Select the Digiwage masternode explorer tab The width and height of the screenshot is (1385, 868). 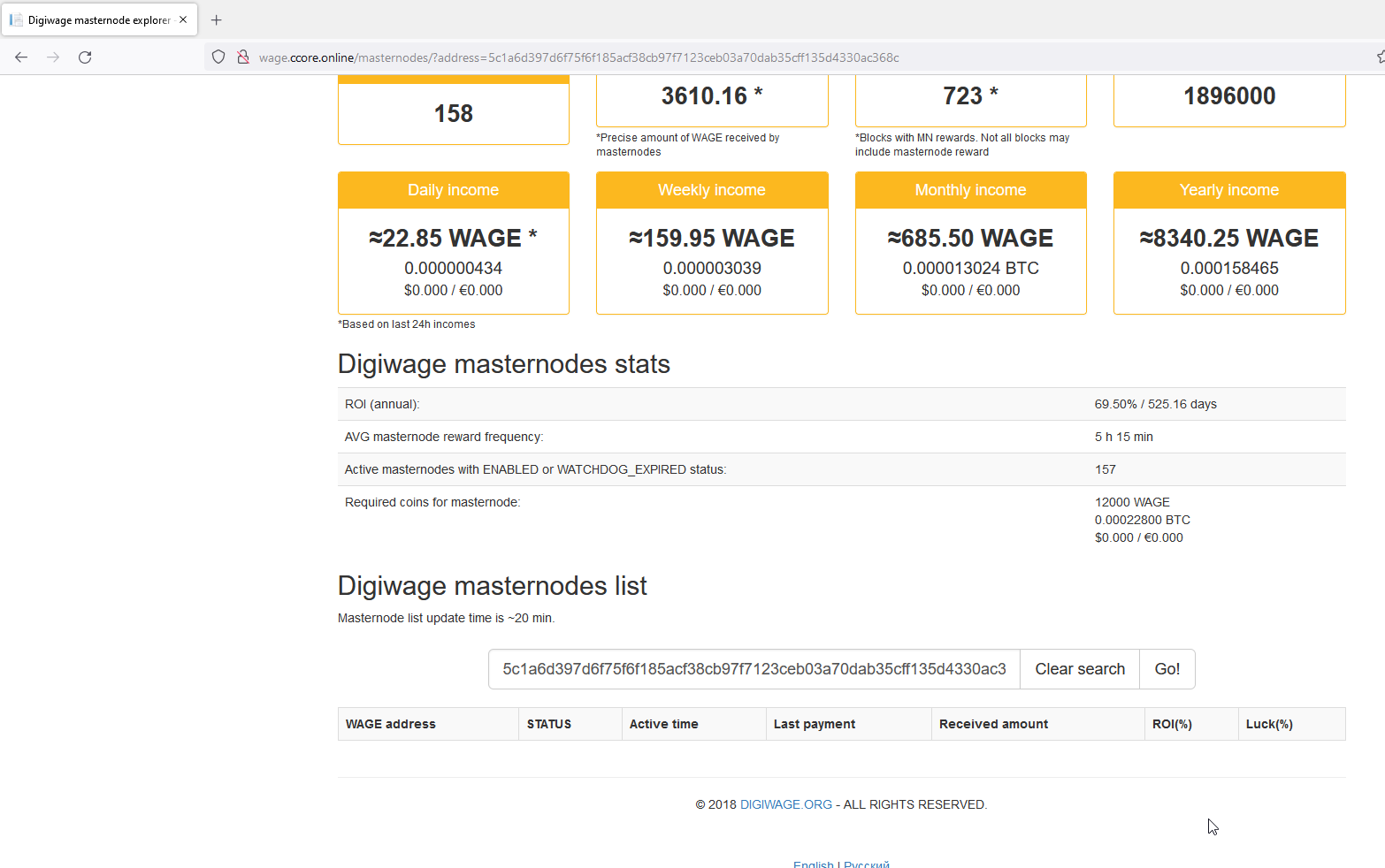(99, 19)
